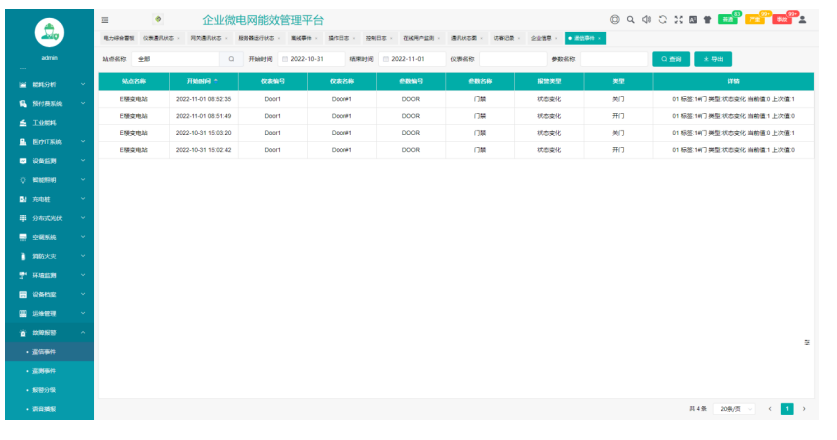Go to previous page arrow
The height and width of the screenshot is (440, 837).
(x=770, y=409)
